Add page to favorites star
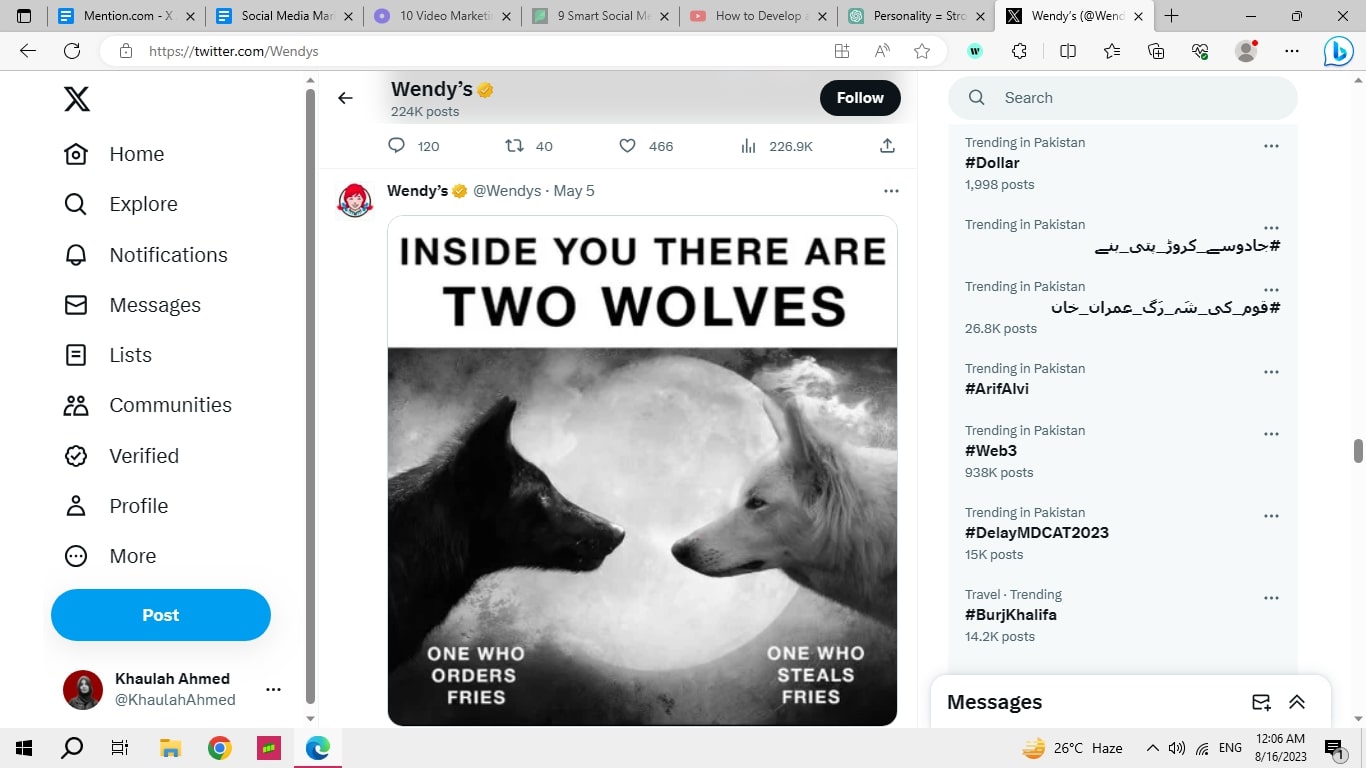Image resolution: width=1366 pixels, height=768 pixels. (922, 51)
